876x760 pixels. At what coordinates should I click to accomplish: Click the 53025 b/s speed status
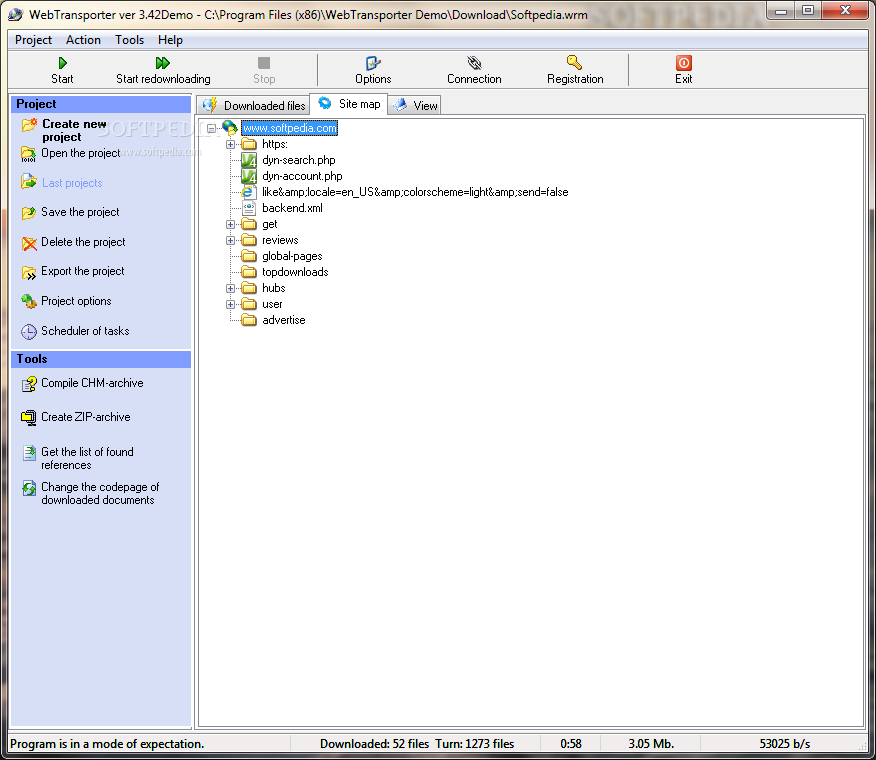click(784, 744)
